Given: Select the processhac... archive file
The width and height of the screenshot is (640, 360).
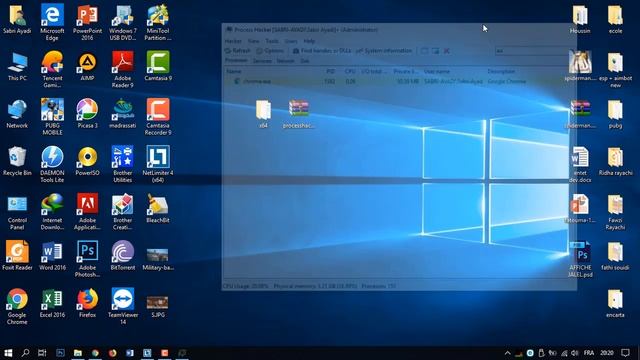Looking at the screenshot, I should pos(299,114).
